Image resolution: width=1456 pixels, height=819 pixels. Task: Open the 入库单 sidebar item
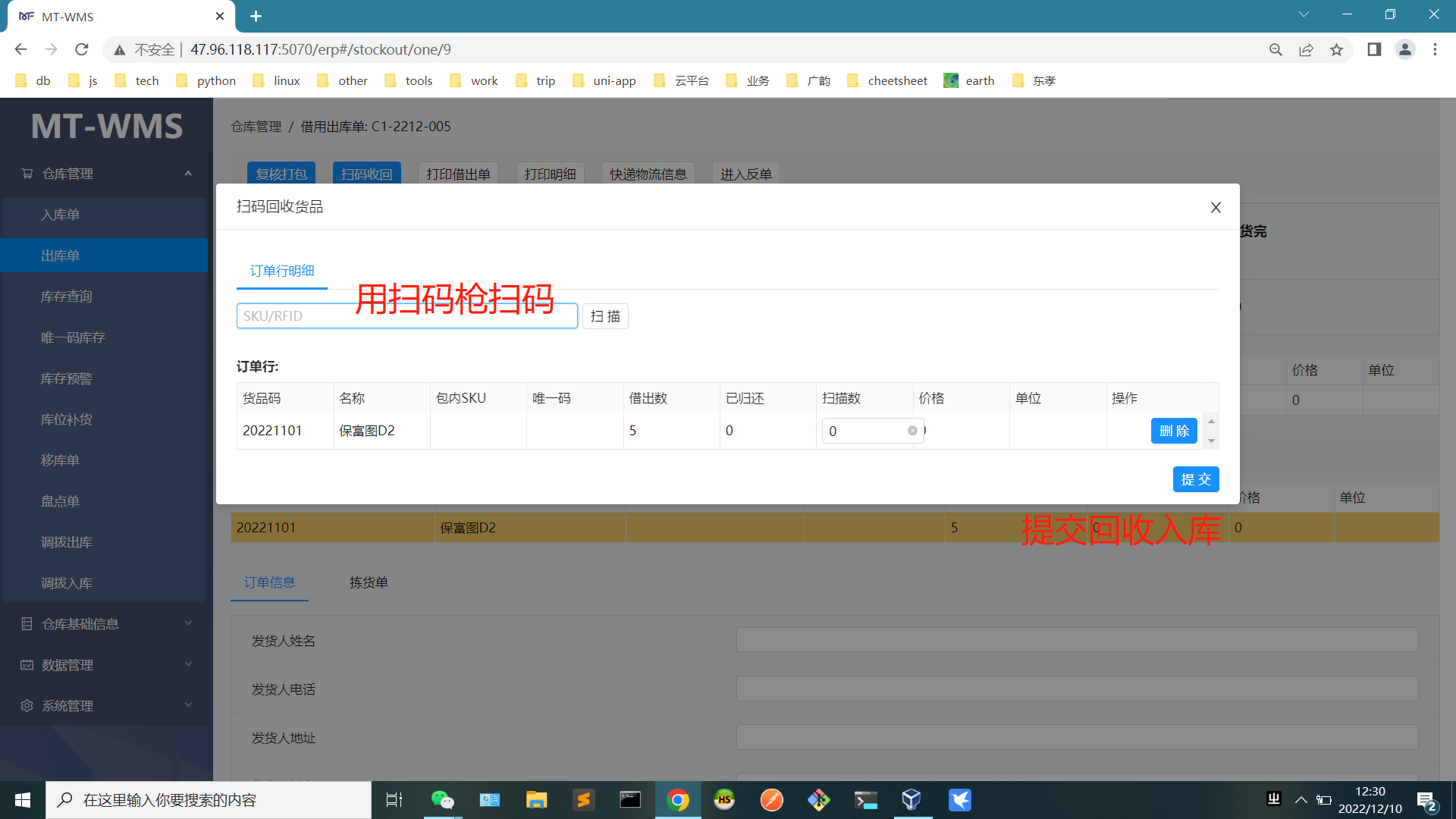[x=104, y=215]
